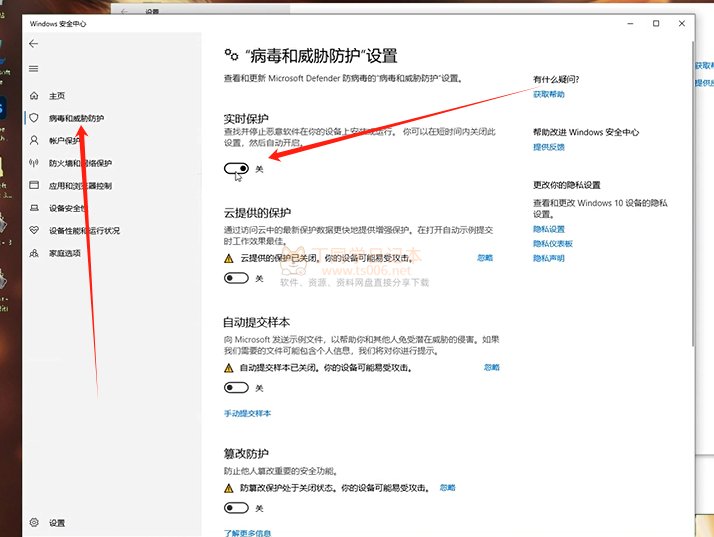
Task: Open 设置 at the sidebar bottom
Action: (57, 523)
